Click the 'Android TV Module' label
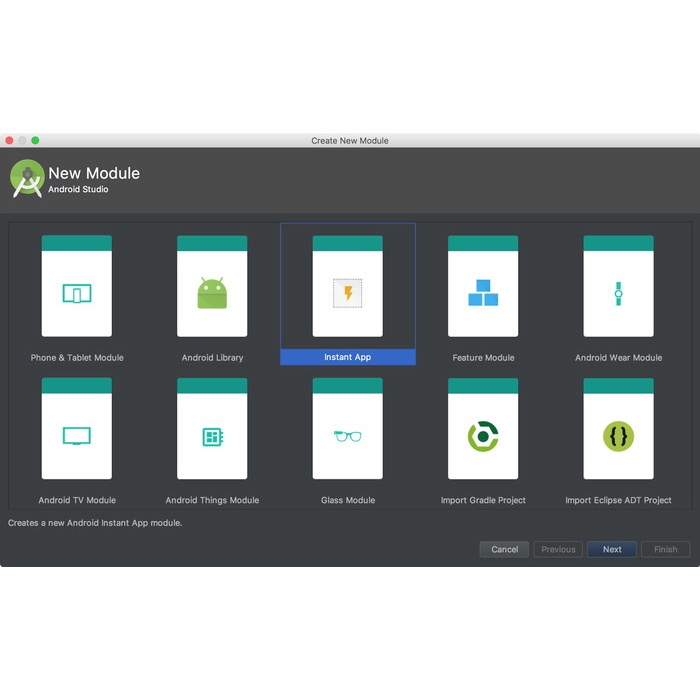Viewport: 700px width, 700px height. click(77, 500)
